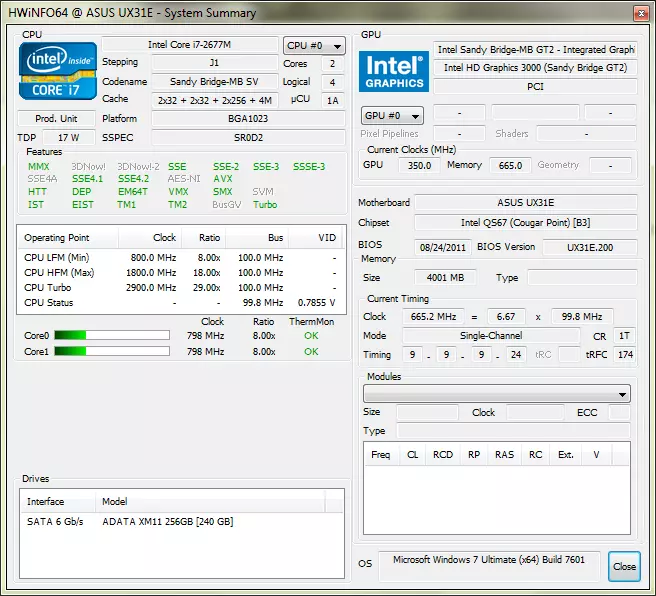Screen dimensions: 656x596
Task: Click the Model column header in Drives
Action: [x=210, y=501]
